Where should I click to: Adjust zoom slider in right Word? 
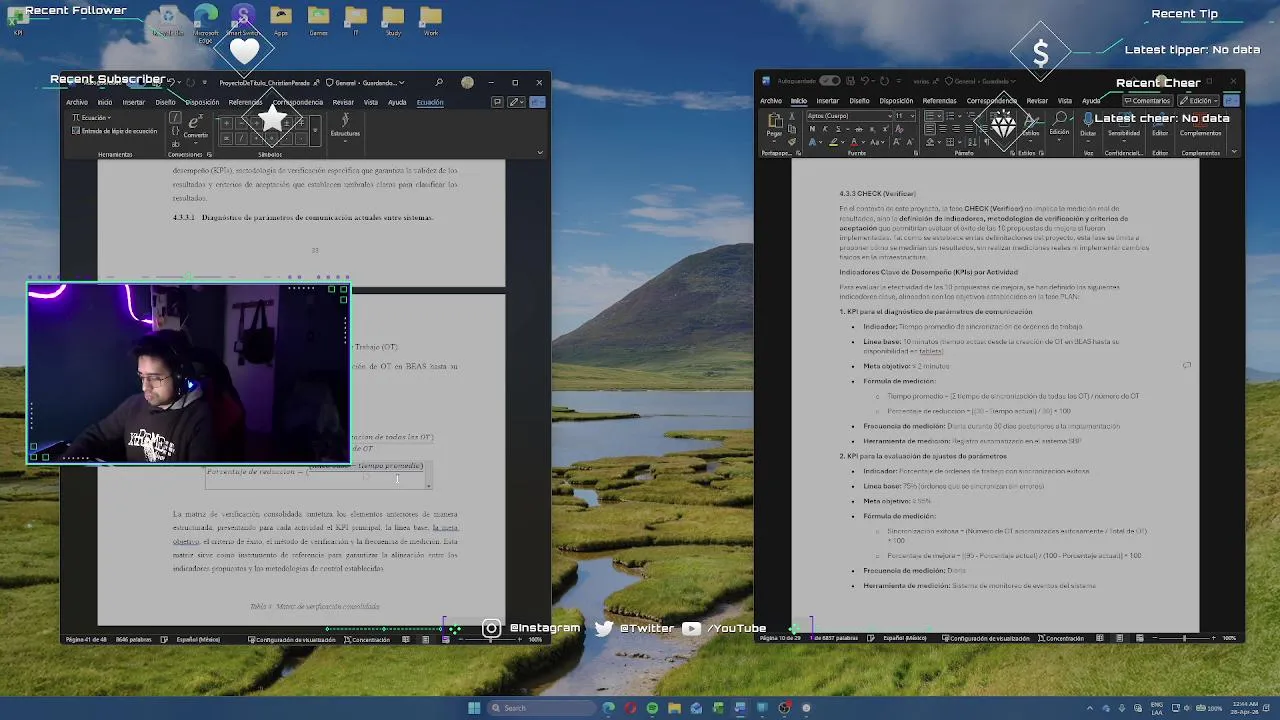(1184, 638)
